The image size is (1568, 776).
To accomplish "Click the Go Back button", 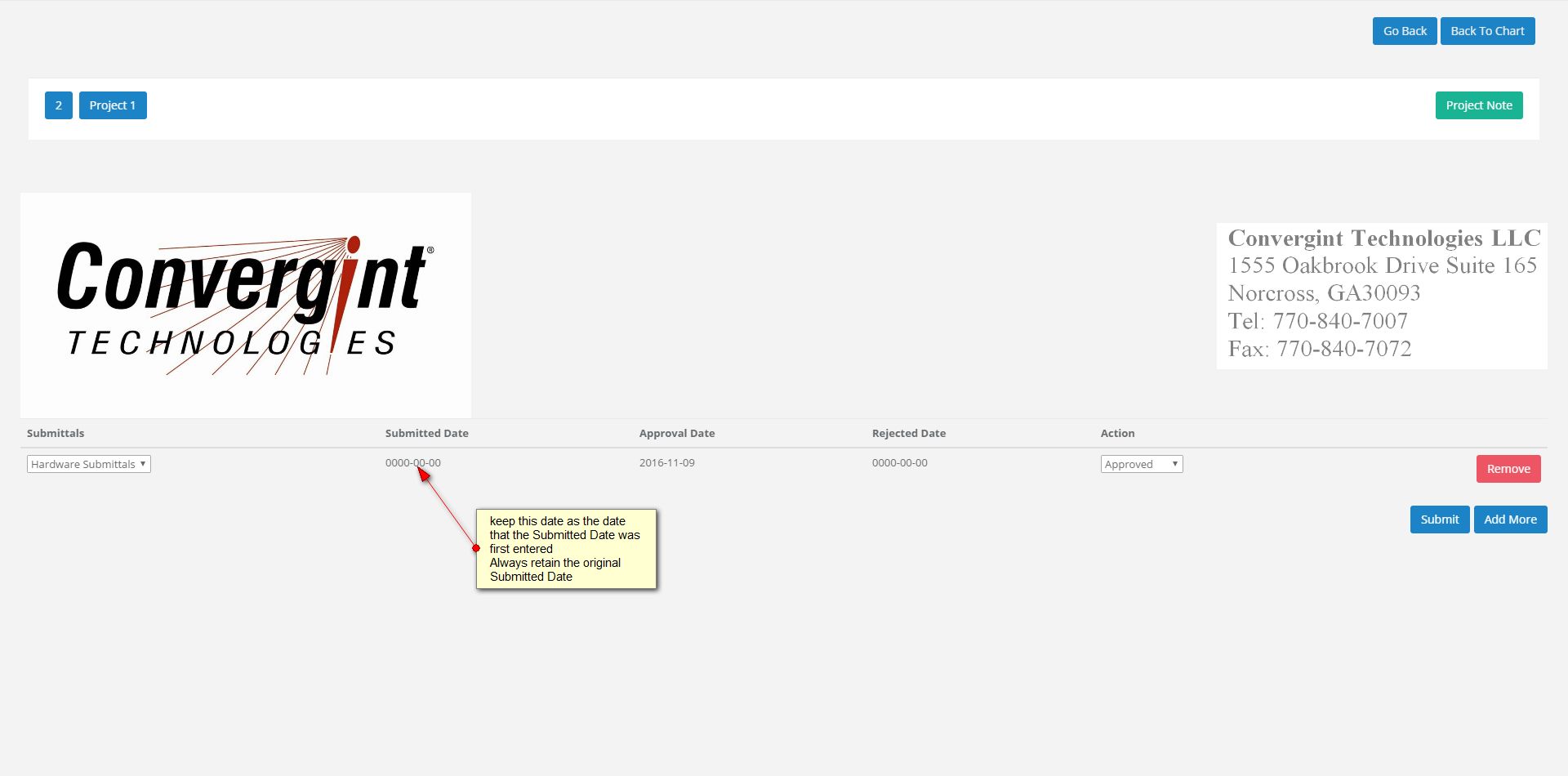I will click(x=1405, y=31).
